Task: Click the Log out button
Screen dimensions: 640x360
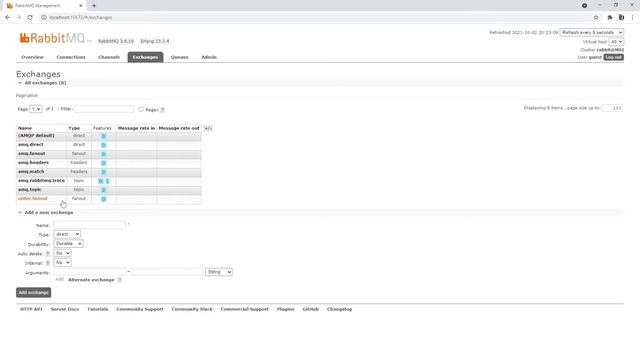Action: click(x=613, y=57)
